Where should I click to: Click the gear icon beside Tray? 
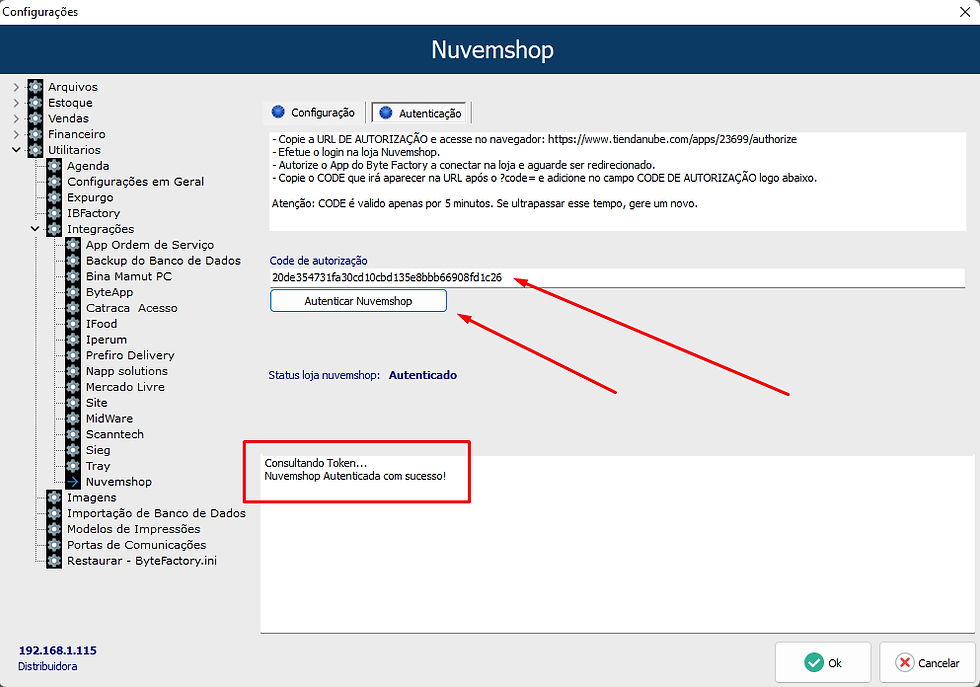click(x=73, y=466)
